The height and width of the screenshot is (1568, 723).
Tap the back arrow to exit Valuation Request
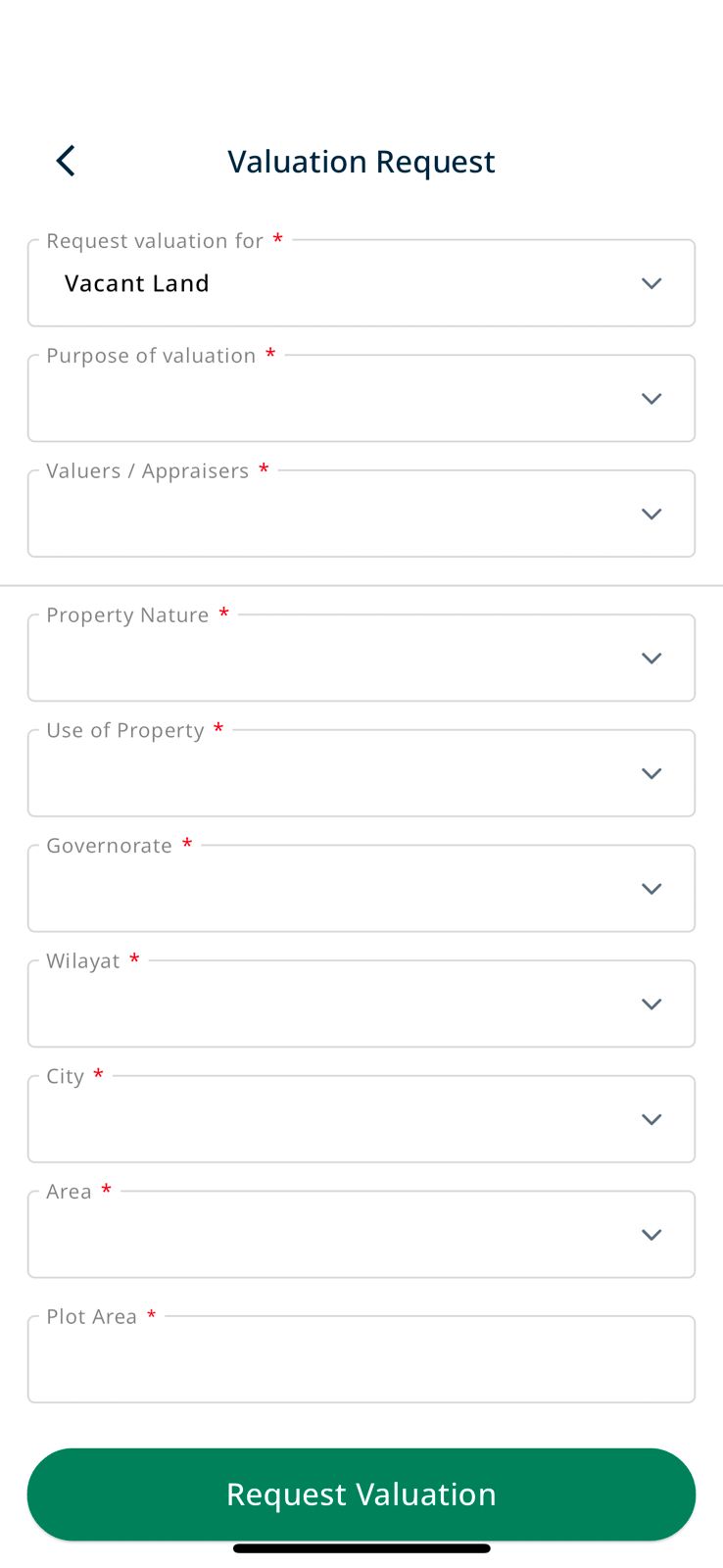click(65, 161)
